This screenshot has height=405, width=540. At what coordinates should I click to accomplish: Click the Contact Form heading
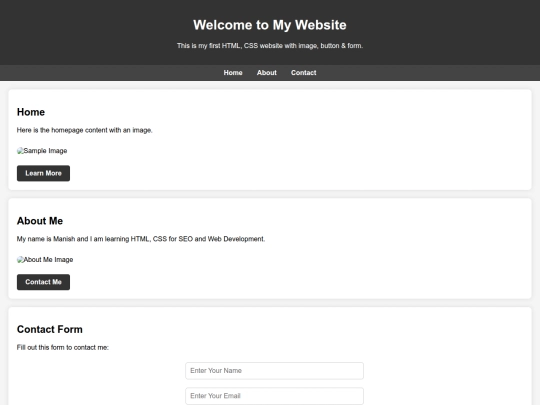(x=50, y=330)
